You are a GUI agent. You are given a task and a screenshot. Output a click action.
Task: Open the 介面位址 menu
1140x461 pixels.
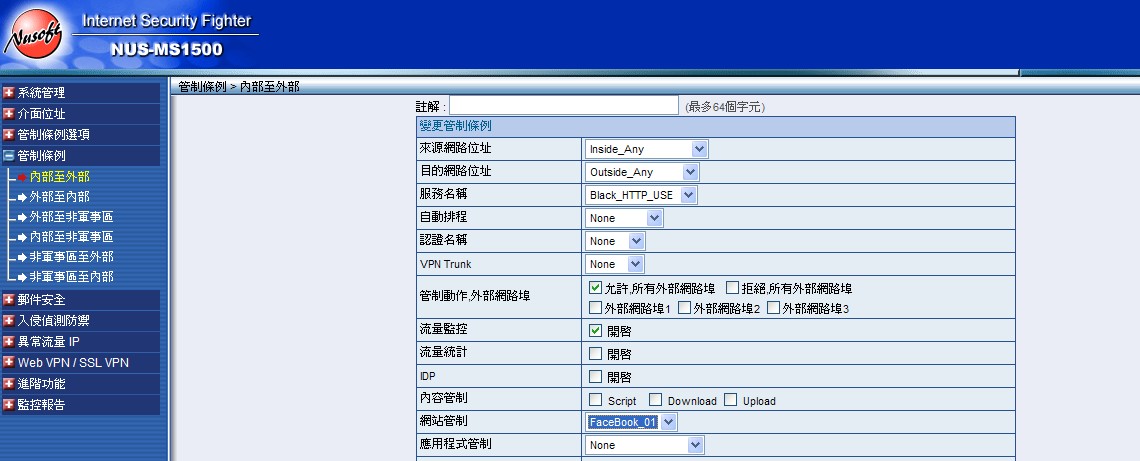pyautogui.click(x=41, y=113)
